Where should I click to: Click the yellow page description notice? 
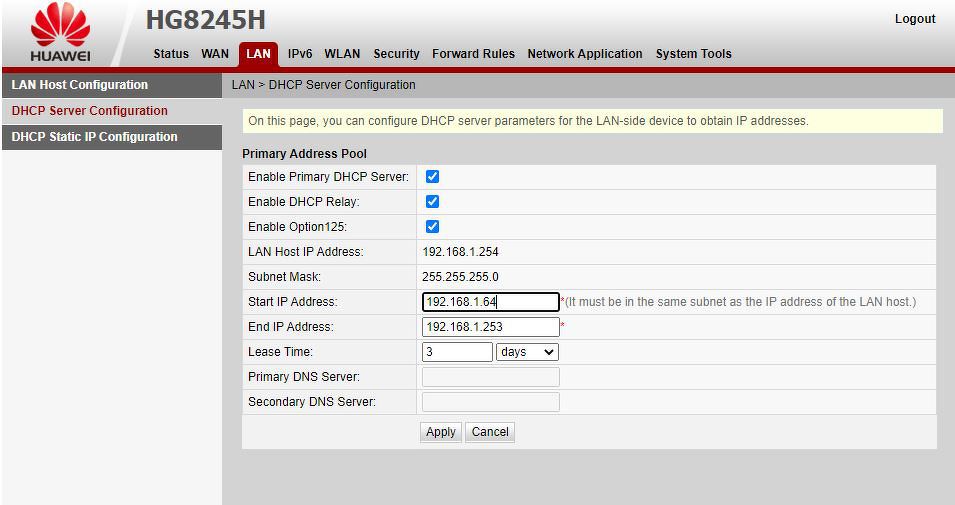(592, 121)
